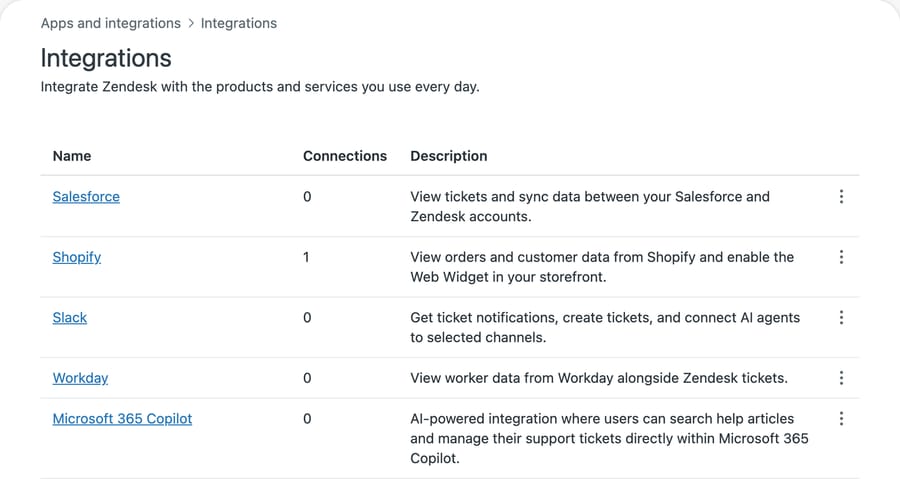Go to Apps and integrations breadcrumb
This screenshot has width=900, height=497.
coord(111,24)
